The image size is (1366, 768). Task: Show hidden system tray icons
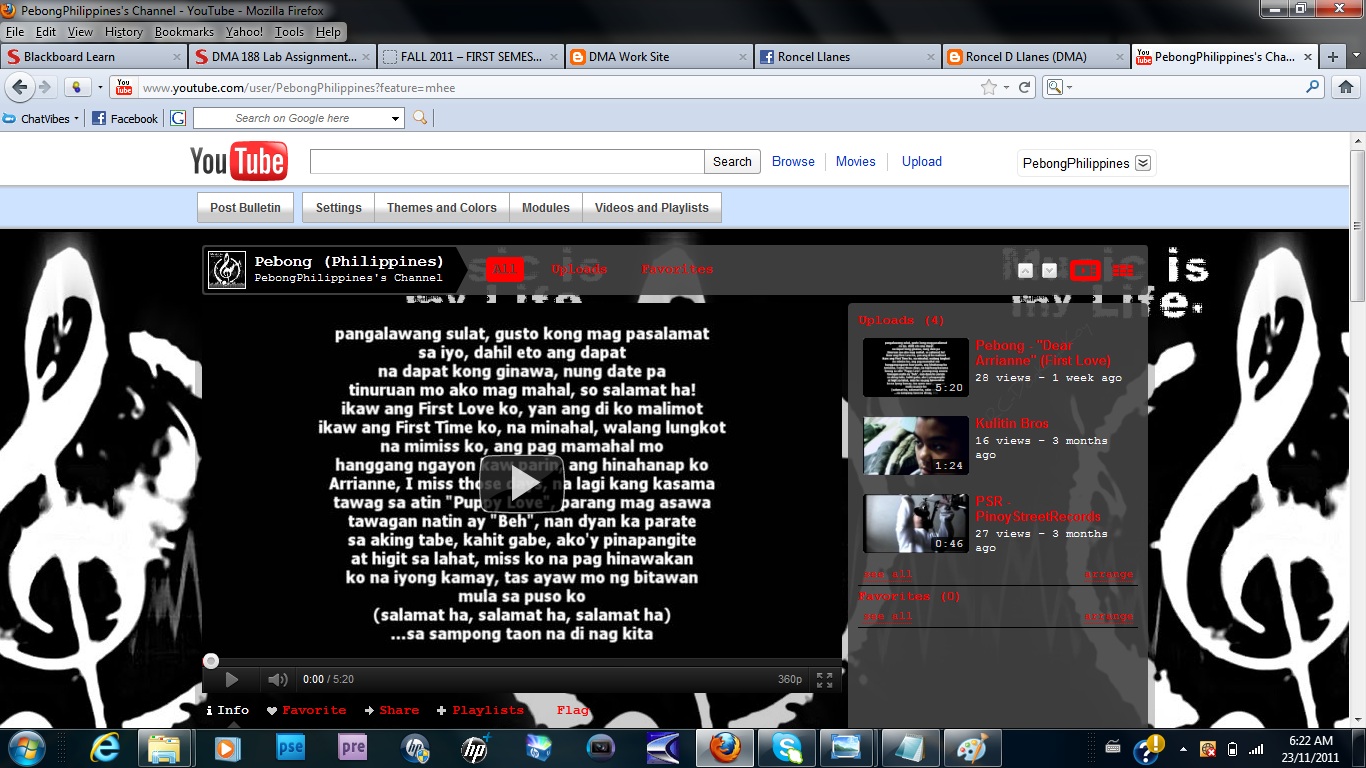[1184, 748]
